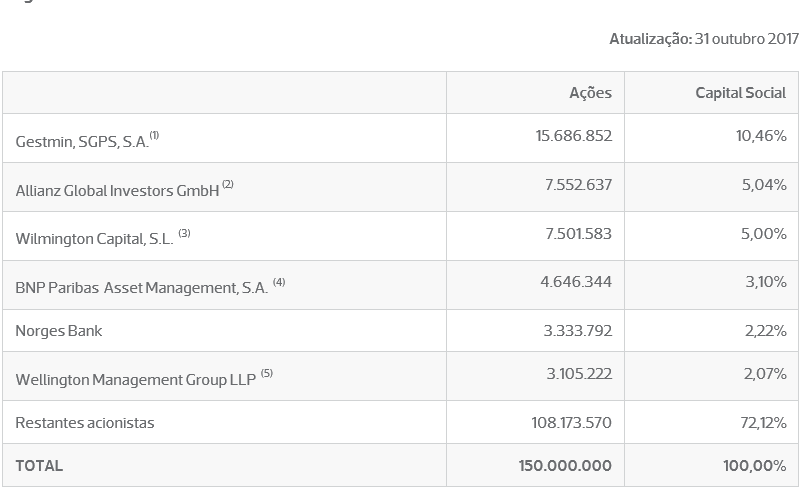Click 'Wellington Management Group LLP' name

pos(136,380)
